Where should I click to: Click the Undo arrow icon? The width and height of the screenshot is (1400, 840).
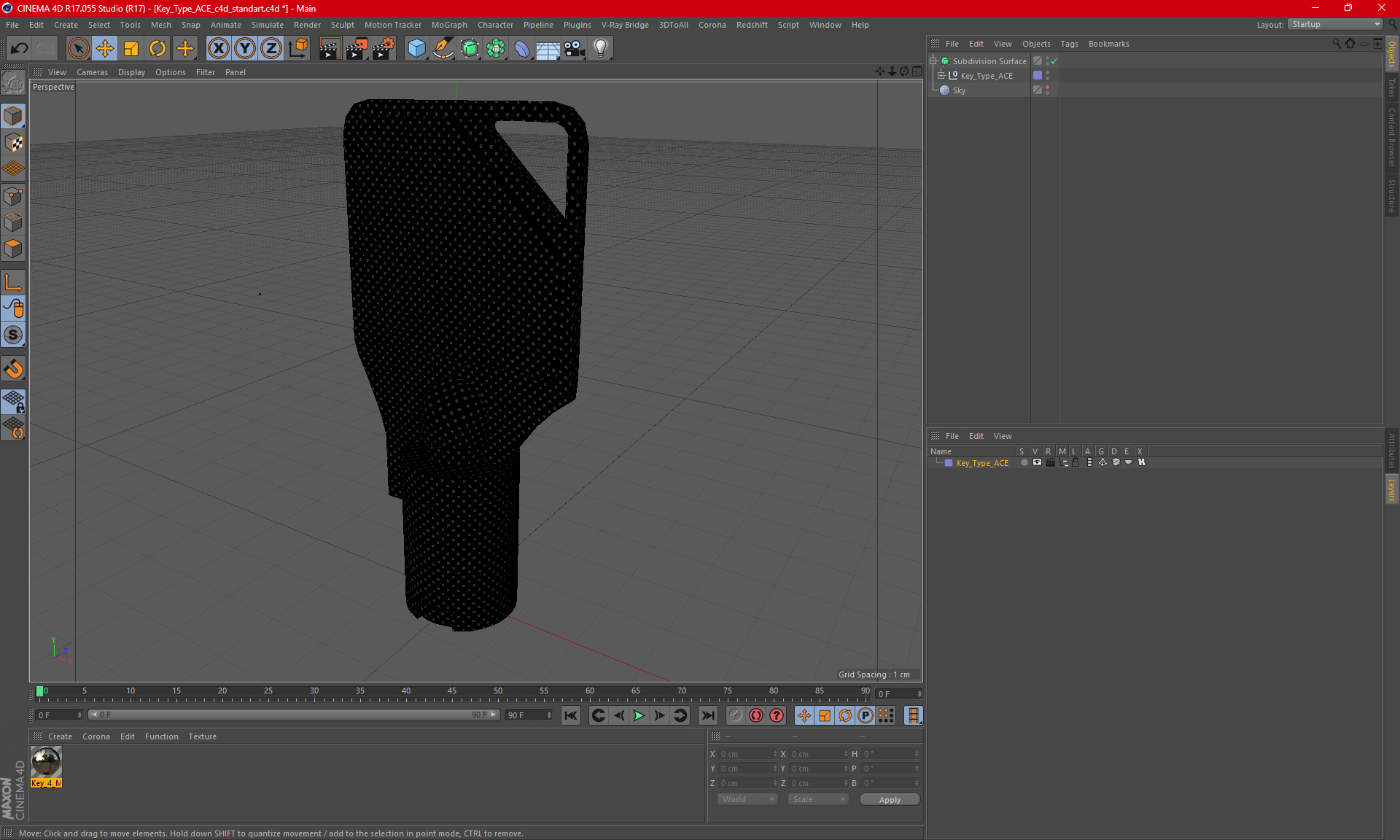tap(20, 49)
